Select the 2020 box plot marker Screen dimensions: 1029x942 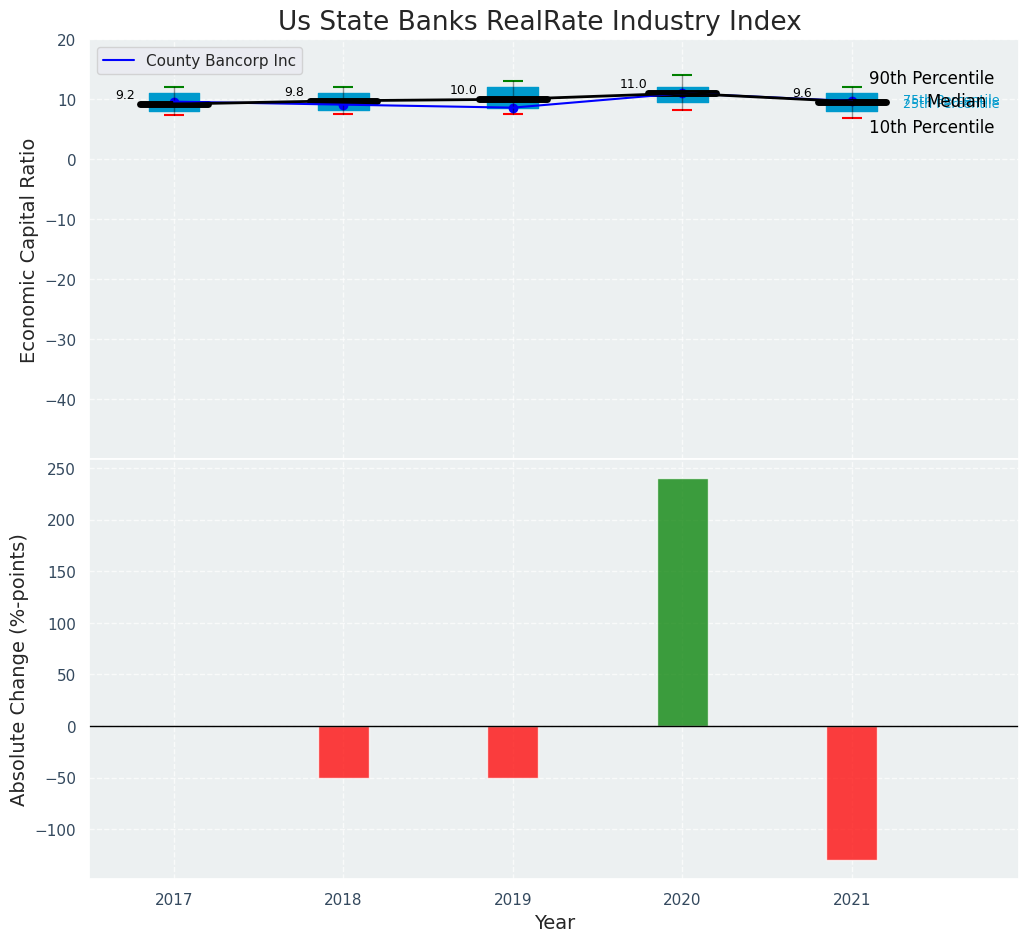pyautogui.click(x=682, y=94)
